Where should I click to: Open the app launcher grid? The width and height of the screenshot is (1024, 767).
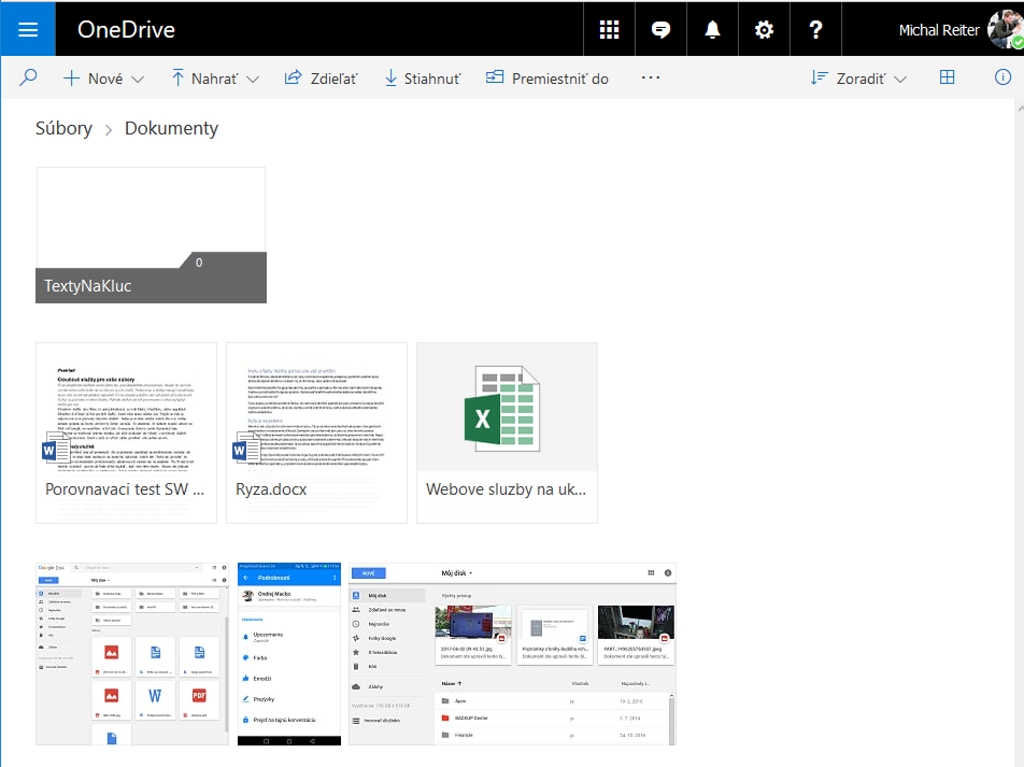click(x=609, y=29)
